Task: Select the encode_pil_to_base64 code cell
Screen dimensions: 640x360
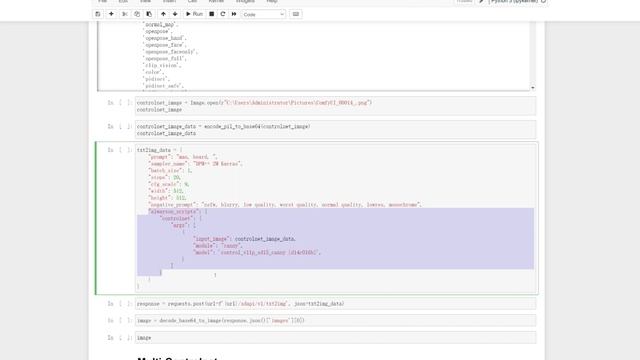Action: click(335, 130)
